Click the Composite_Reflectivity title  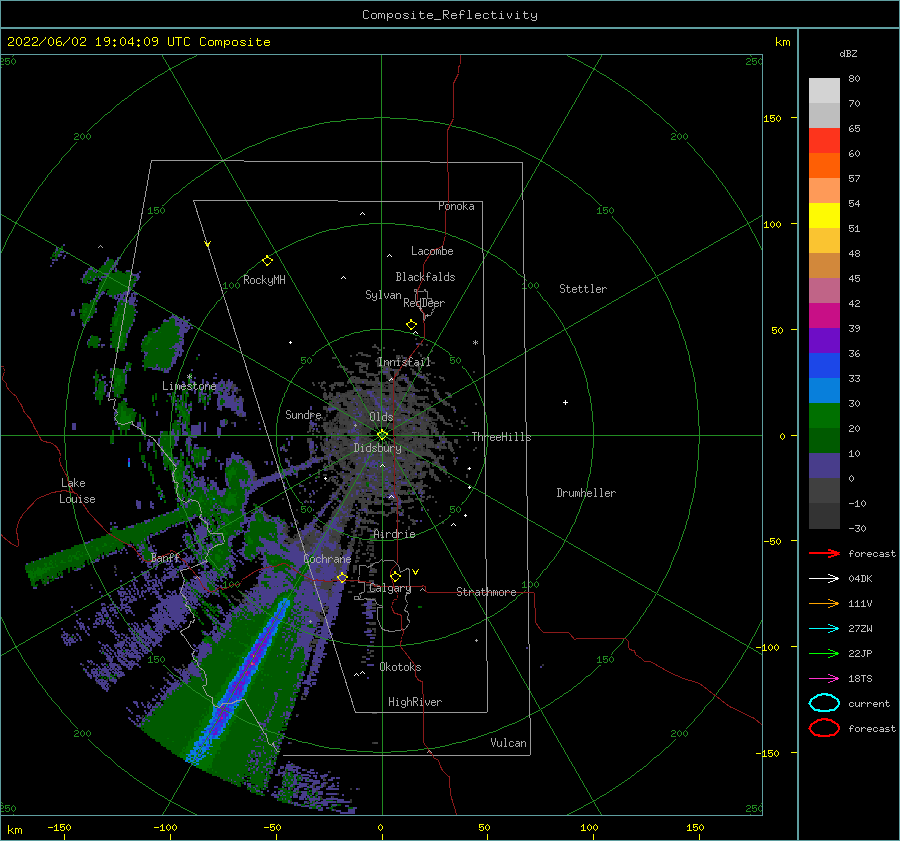pos(450,15)
